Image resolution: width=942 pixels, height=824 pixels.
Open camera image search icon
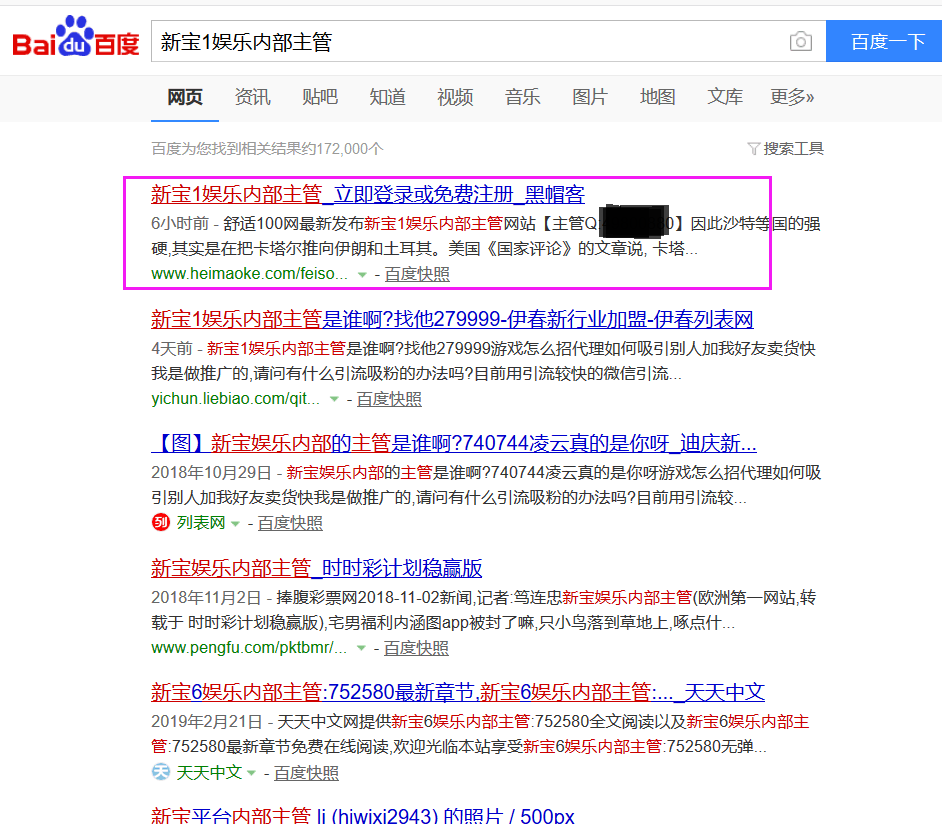800,41
